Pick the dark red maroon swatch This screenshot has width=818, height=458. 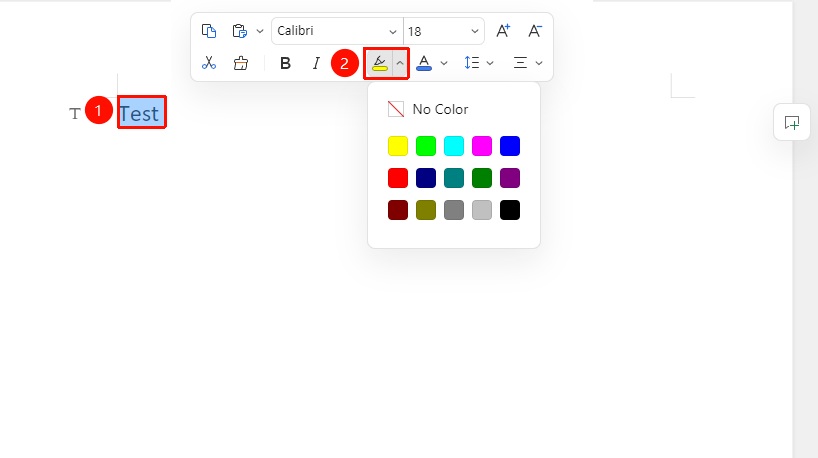(x=398, y=210)
